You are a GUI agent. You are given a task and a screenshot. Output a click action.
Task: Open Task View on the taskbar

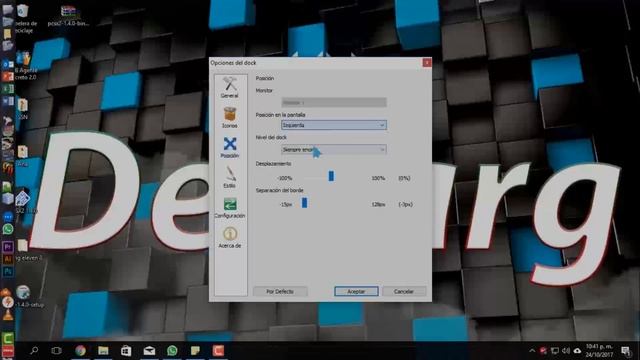pyautogui.click(x=57, y=350)
